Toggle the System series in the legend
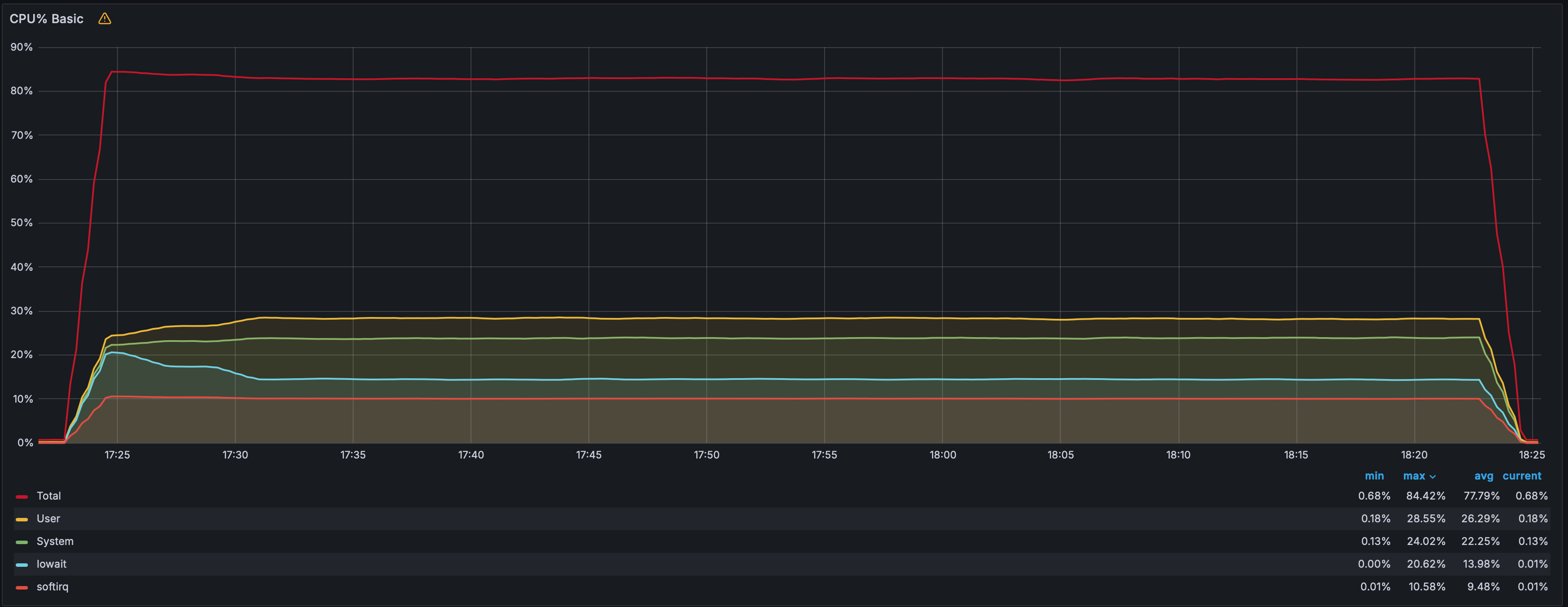This screenshot has height=607, width=1568. pos(55,541)
